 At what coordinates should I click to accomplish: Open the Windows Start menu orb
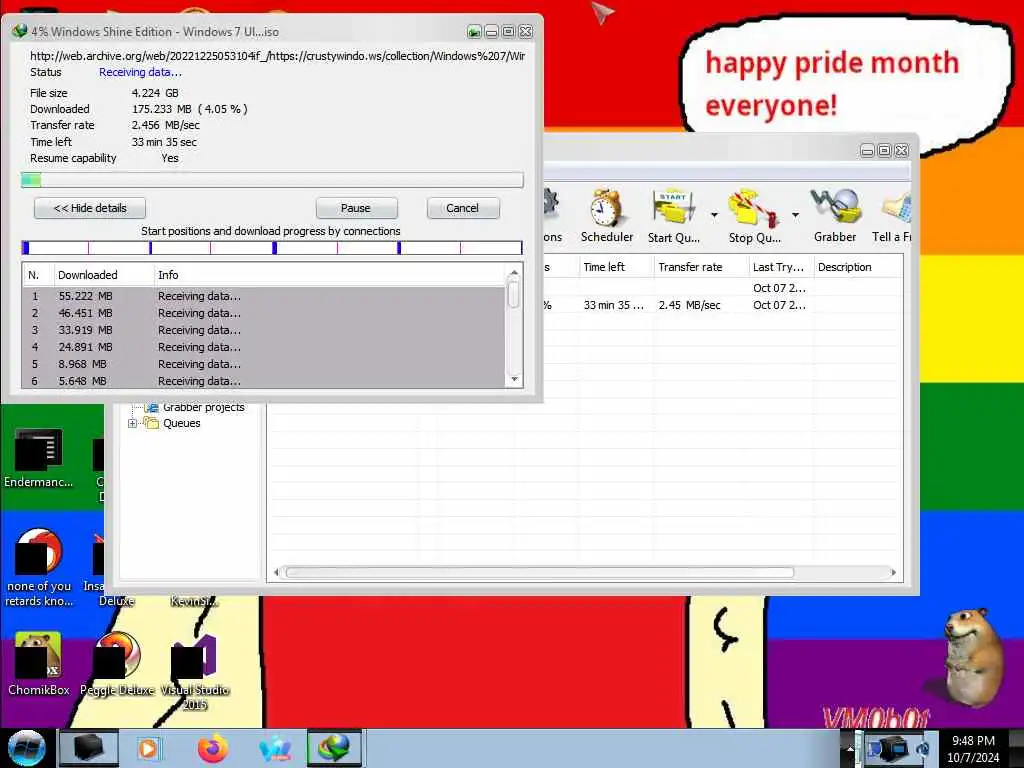26,748
